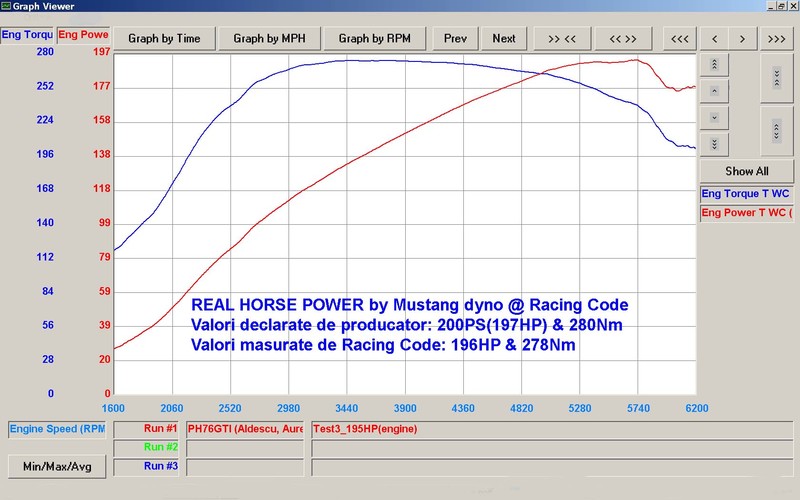This screenshot has width=800, height=500.
Task: Pan graph down with single down chevron
Action: coord(714,118)
